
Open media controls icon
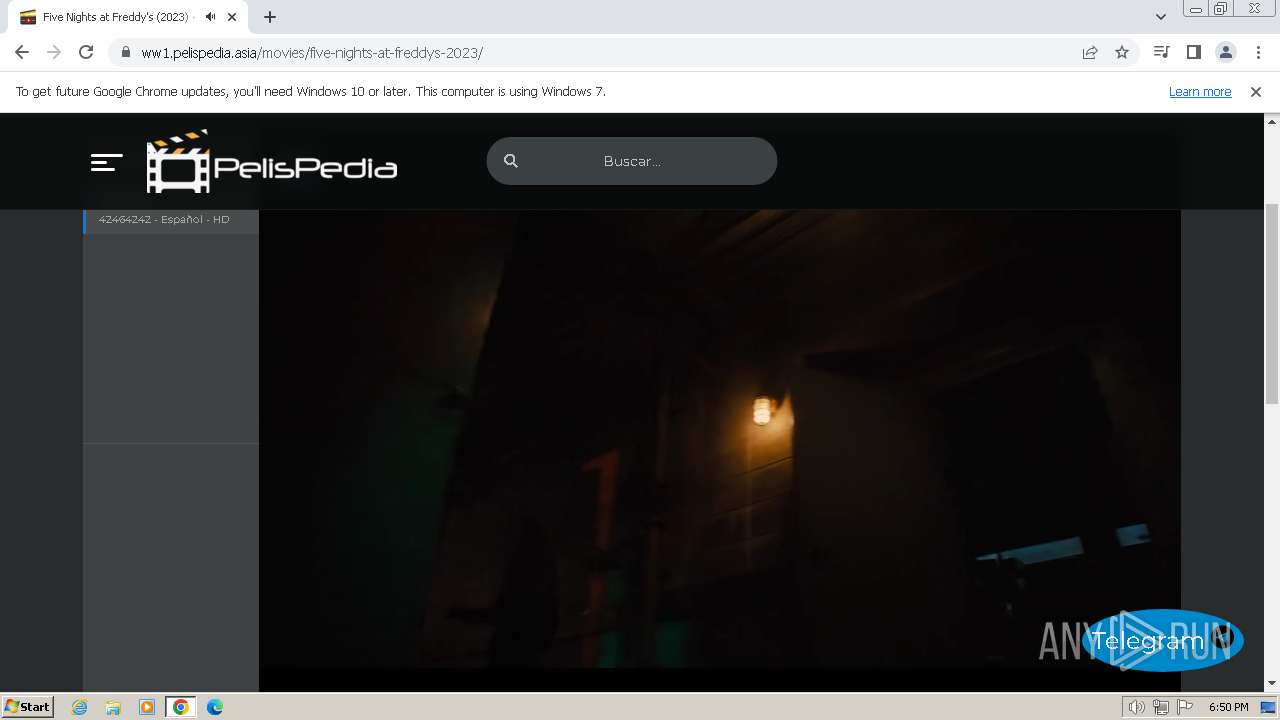pyautogui.click(x=1161, y=52)
